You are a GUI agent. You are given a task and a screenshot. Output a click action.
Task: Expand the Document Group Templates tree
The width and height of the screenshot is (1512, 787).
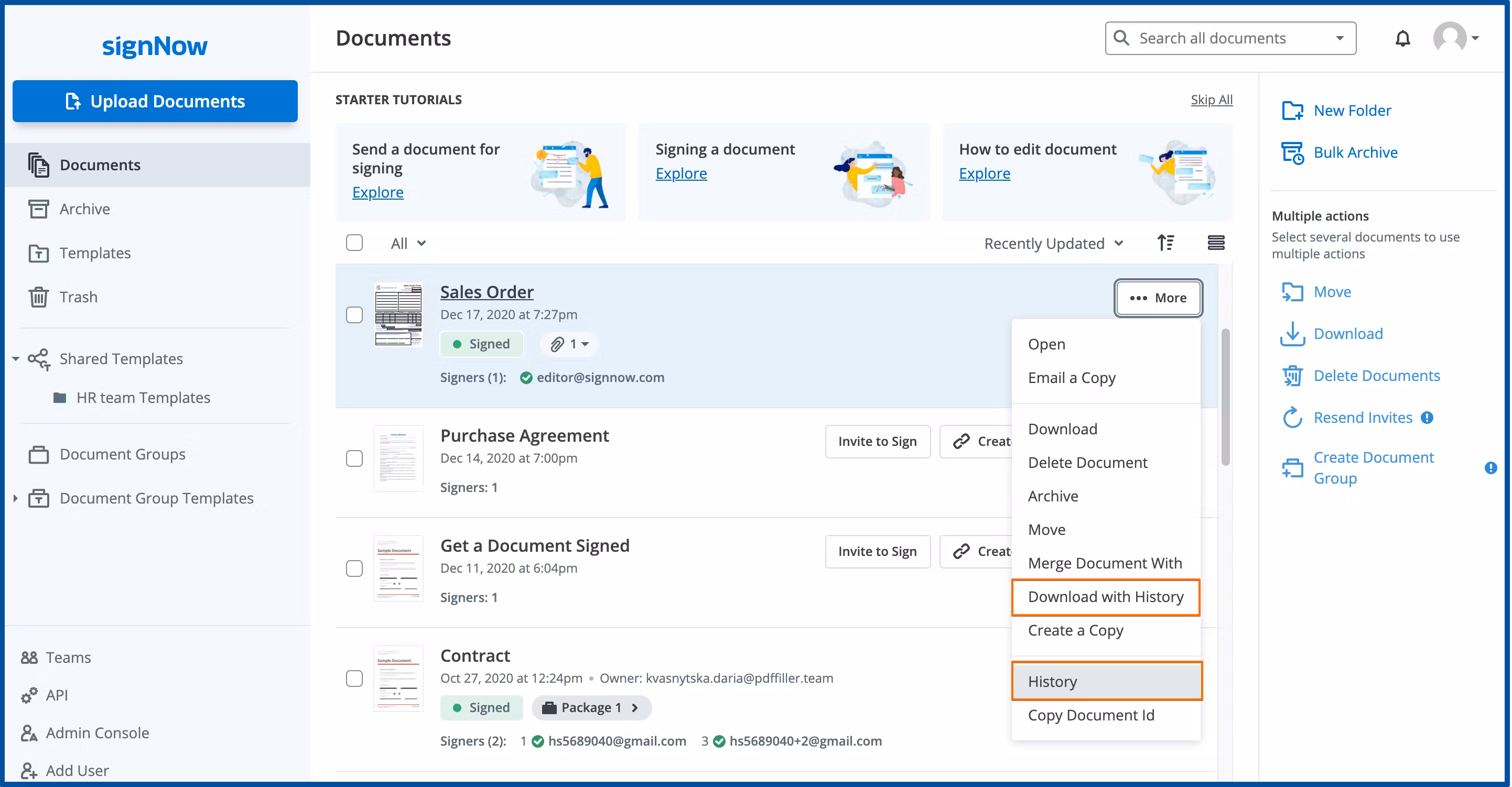pos(15,498)
